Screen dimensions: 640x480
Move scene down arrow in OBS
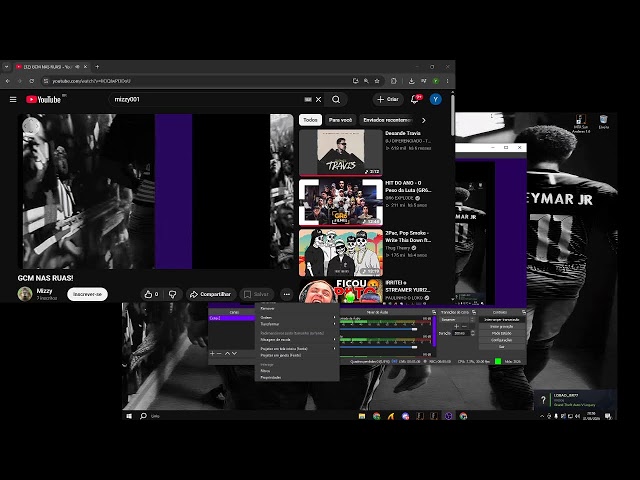(x=234, y=353)
